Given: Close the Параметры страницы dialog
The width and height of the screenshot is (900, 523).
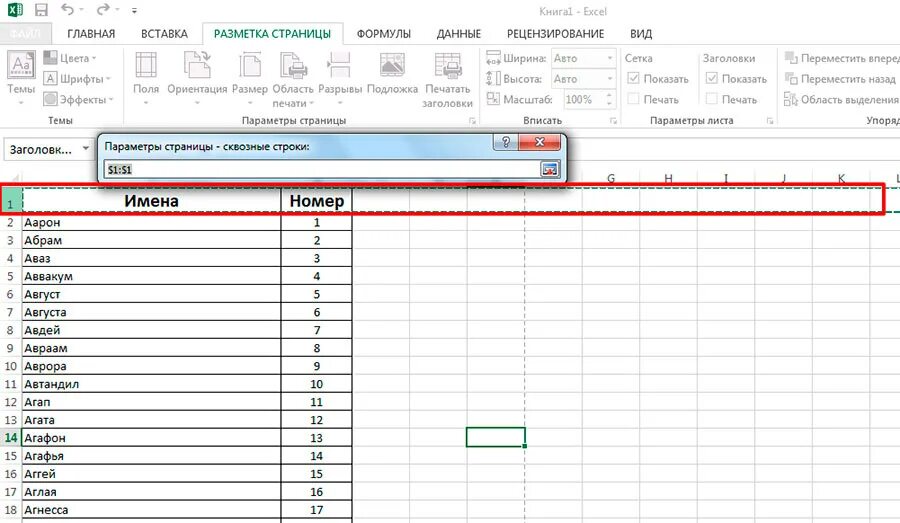Looking at the screenshot, I should (x=539, y=142).
